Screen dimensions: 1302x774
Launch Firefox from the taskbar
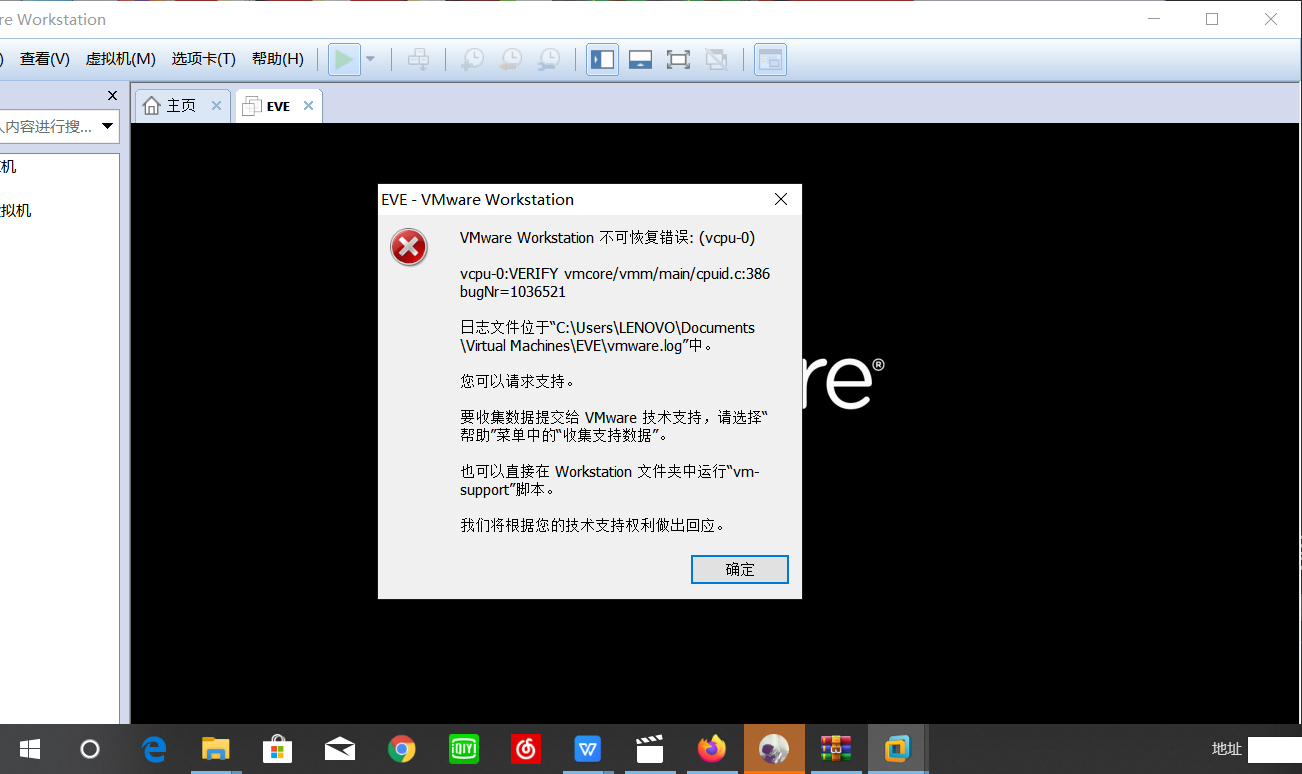[711, 748]
